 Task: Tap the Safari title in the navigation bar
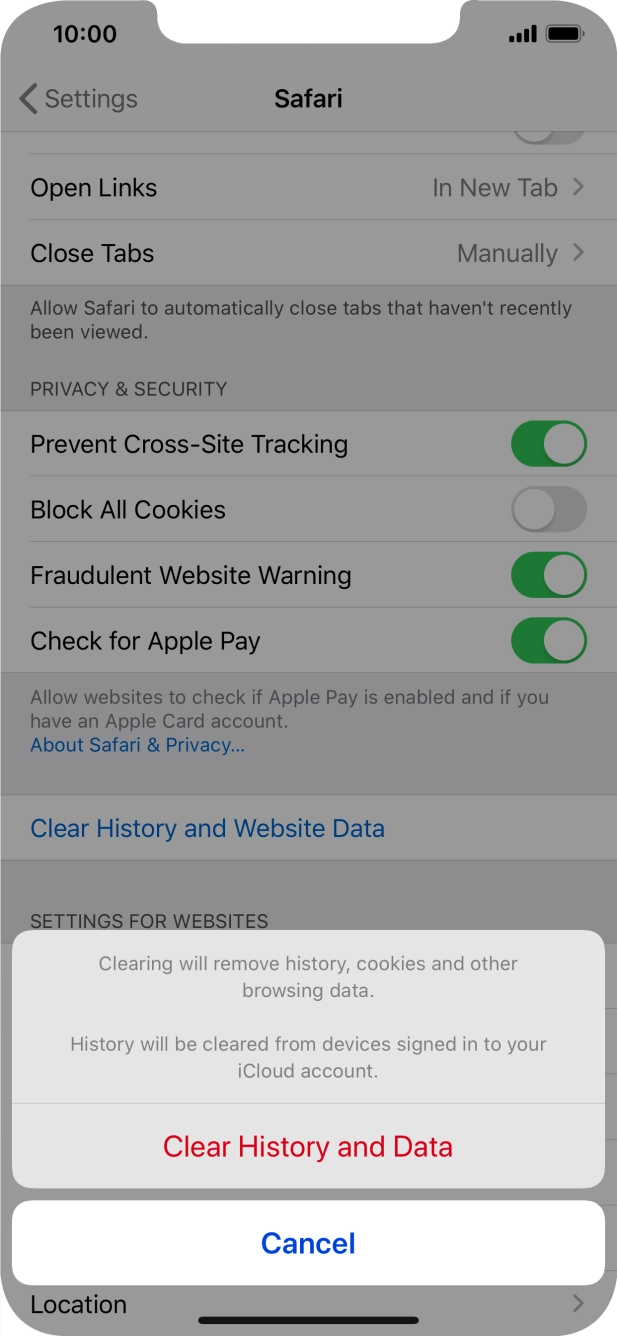click(308, 98)
